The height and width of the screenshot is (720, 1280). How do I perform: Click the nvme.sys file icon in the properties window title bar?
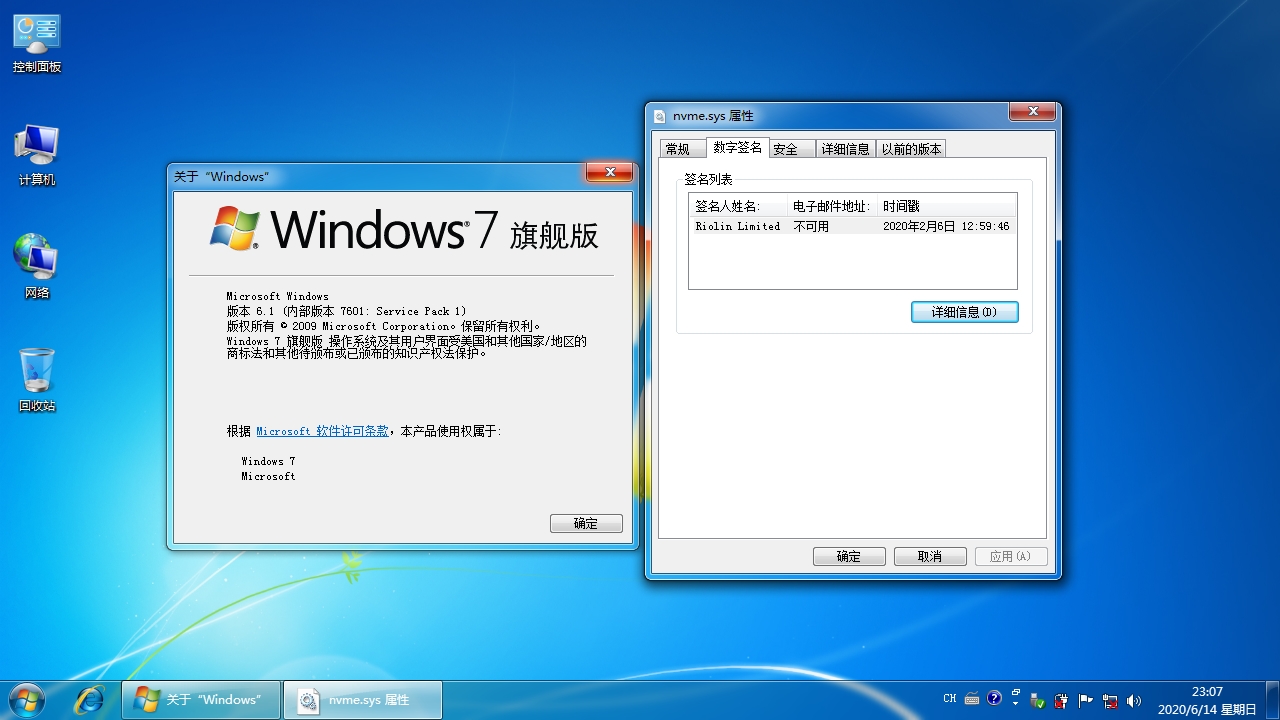660,116
